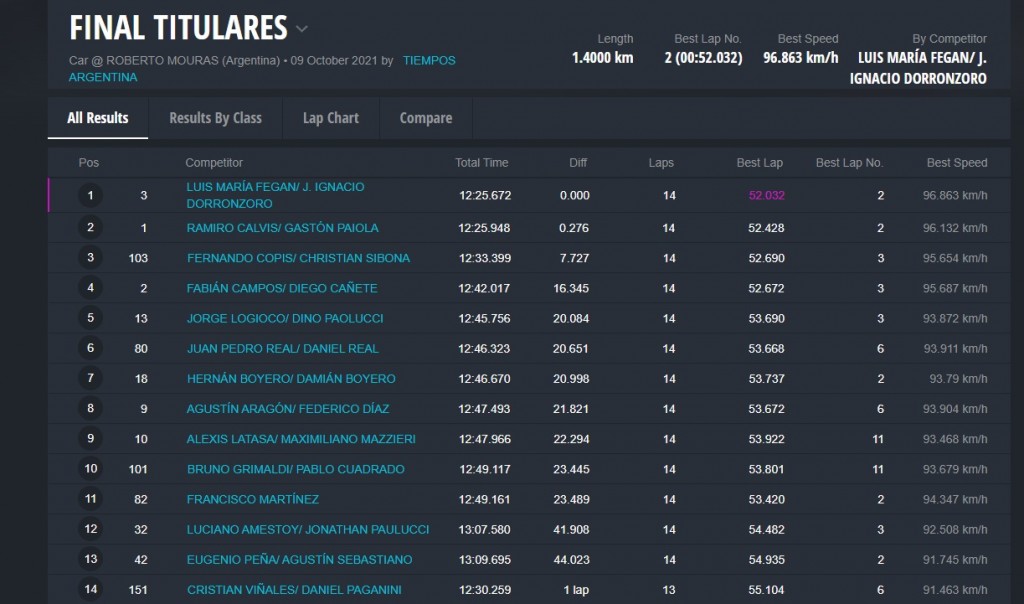Screen dimensions: 1024x604
Task: Open competitor Fabián Campos/ Diego Cañete
Action: coord(282,288)
